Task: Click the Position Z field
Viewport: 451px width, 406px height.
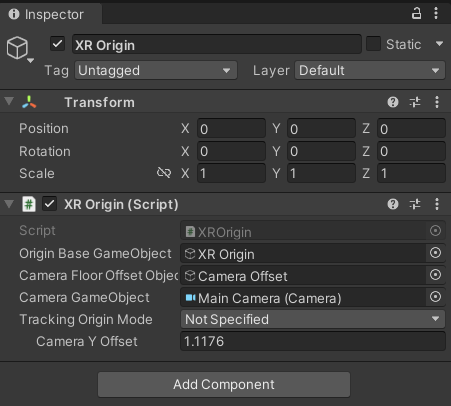Action: click(x=411, y=128)
